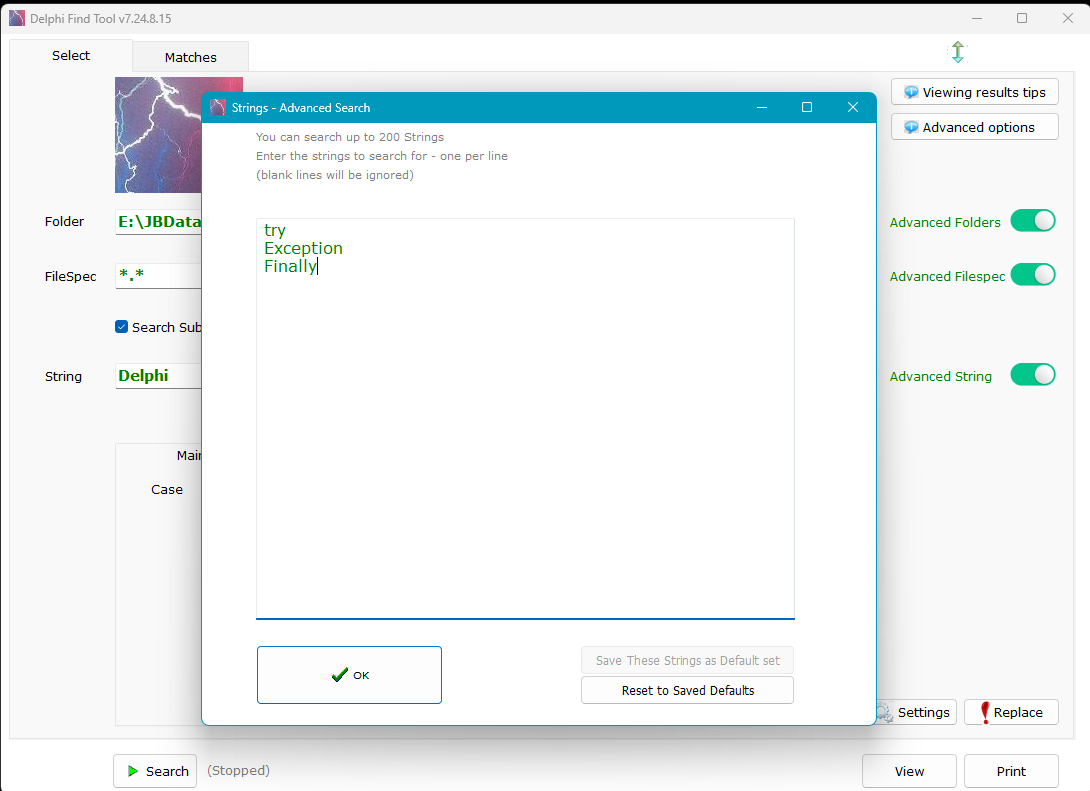Open Advanced options
Image resolution: width=1090 pixels, height=791 pixels.
(974, 127)
